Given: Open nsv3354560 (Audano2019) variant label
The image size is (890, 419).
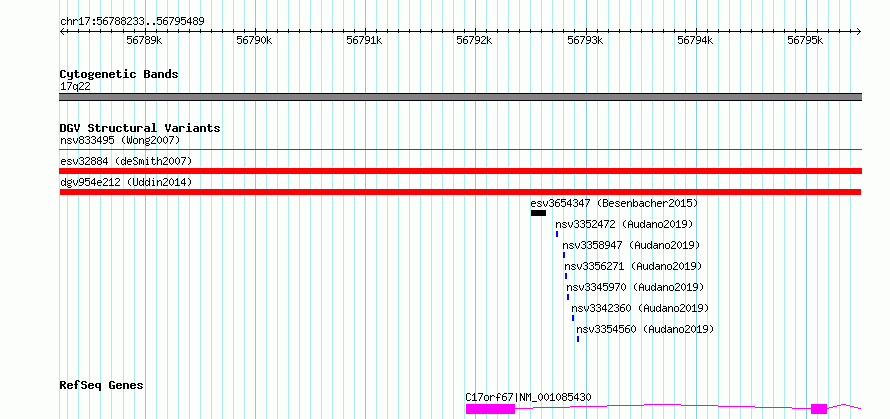Looking at the screenshot, I should 645,329.
